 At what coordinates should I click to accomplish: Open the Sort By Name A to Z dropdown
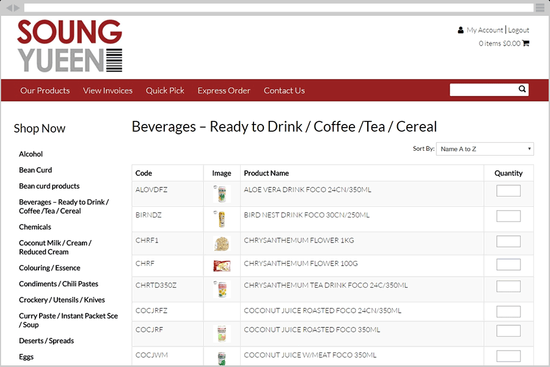tap(485, 149)
